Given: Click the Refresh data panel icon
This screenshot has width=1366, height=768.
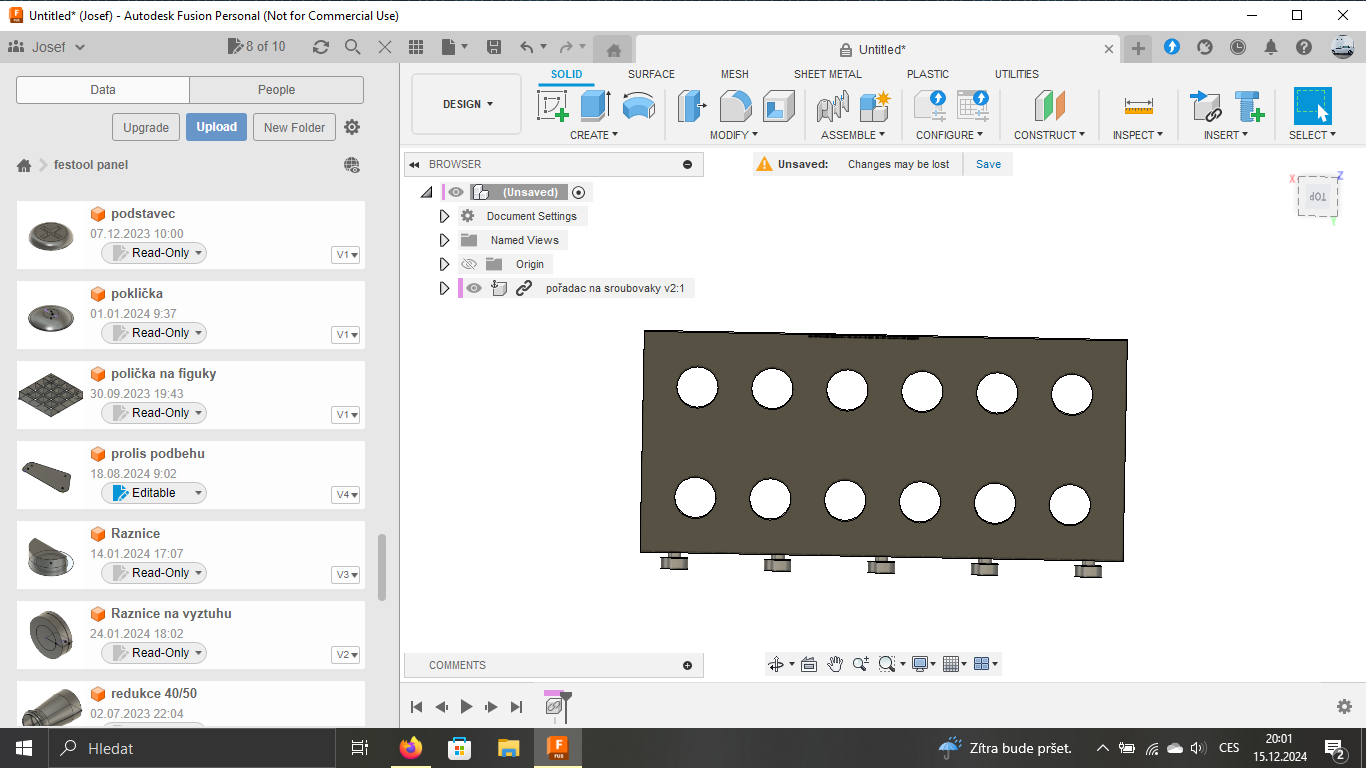Looking at the screenshot, I should pos(321,47).
